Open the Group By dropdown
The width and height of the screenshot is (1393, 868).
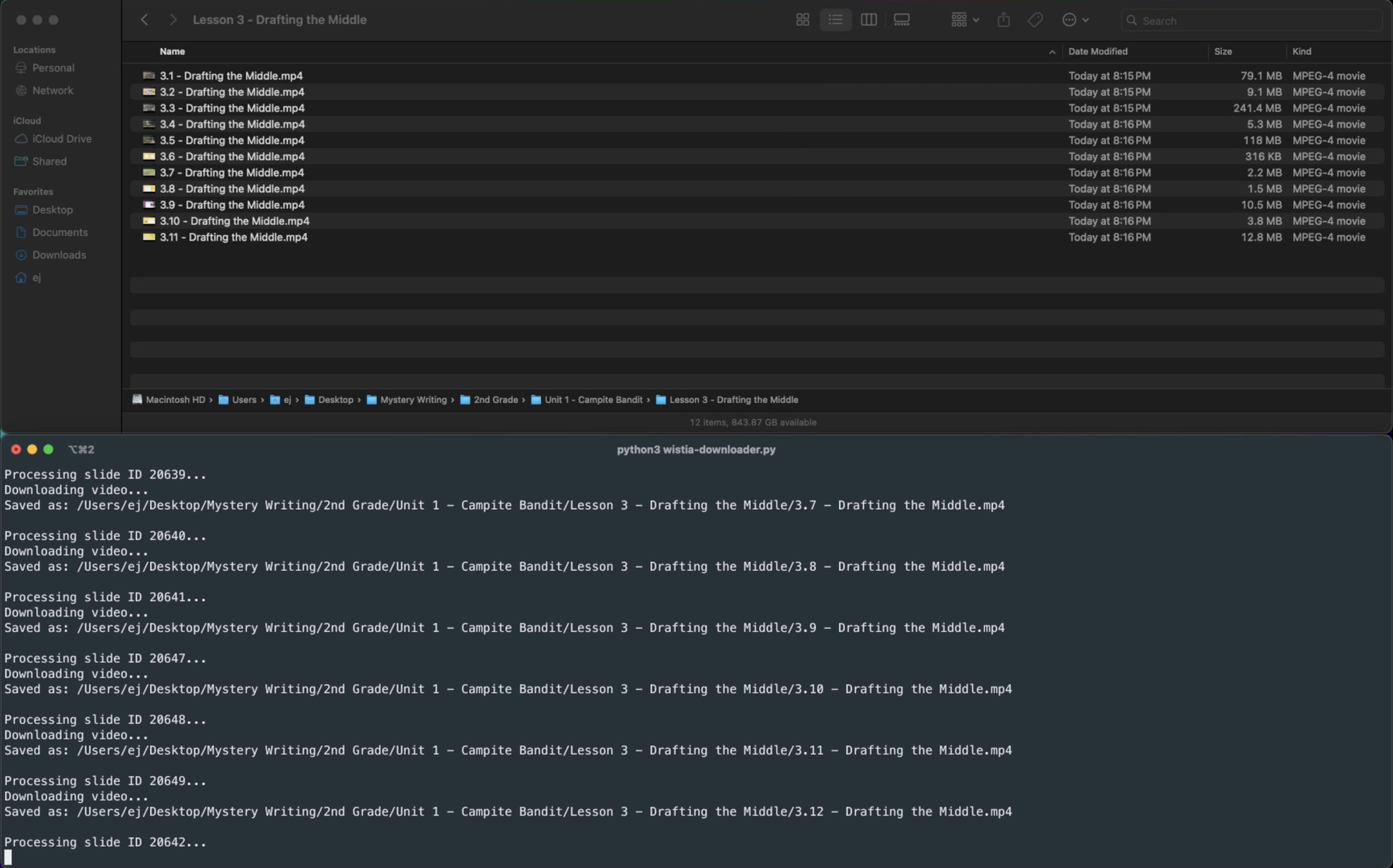(964, 20)
